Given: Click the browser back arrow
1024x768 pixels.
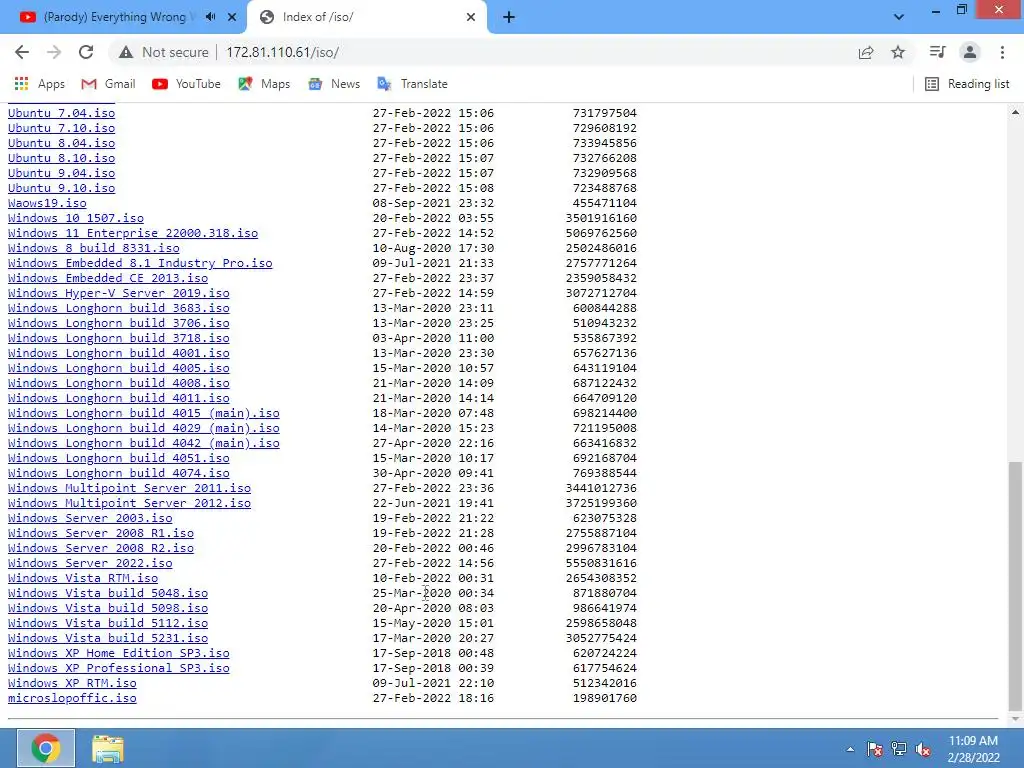Looking at the screenshot, I should (x=22, y=52).
